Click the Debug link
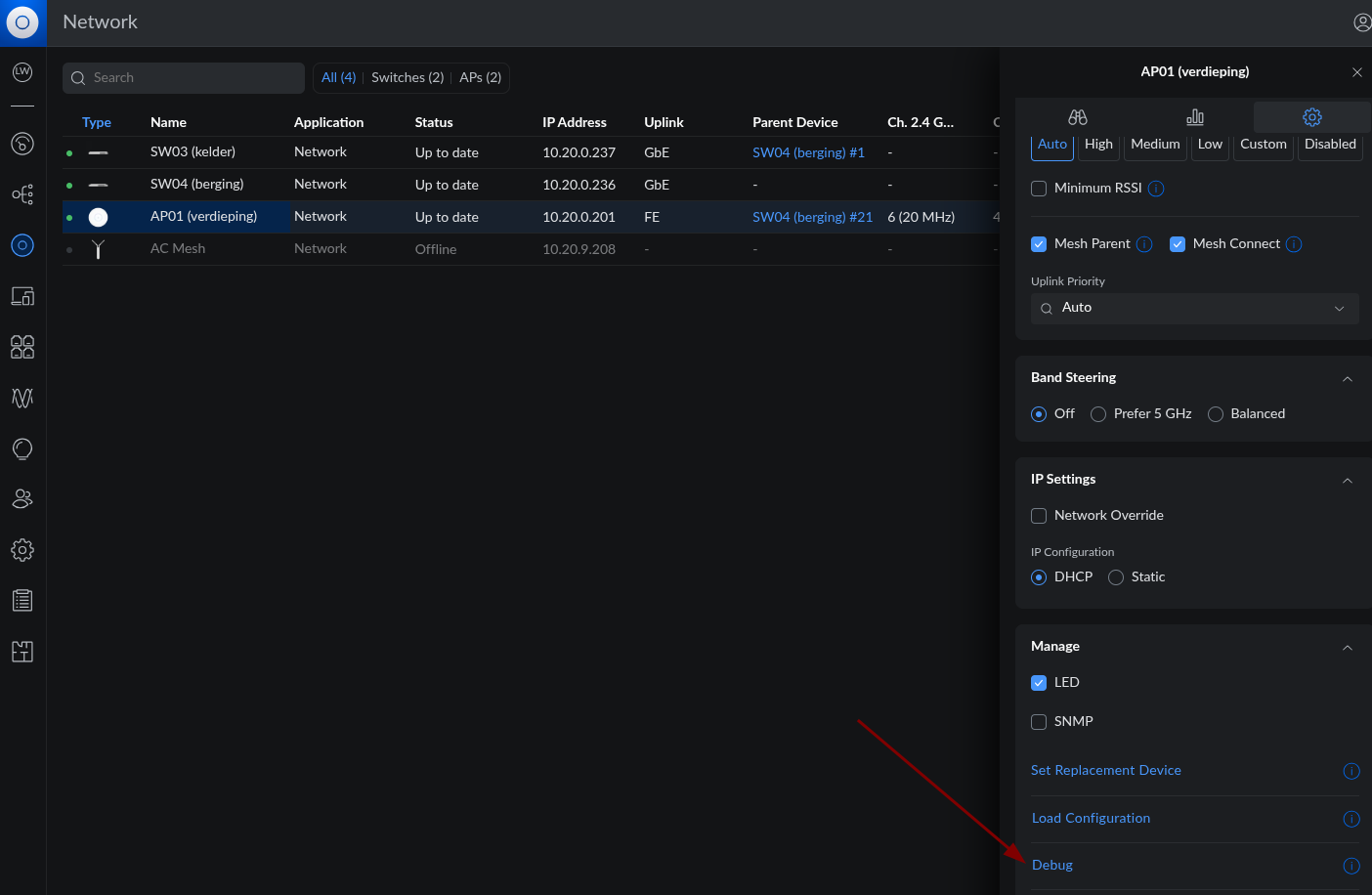 [x=1052, y=865]
